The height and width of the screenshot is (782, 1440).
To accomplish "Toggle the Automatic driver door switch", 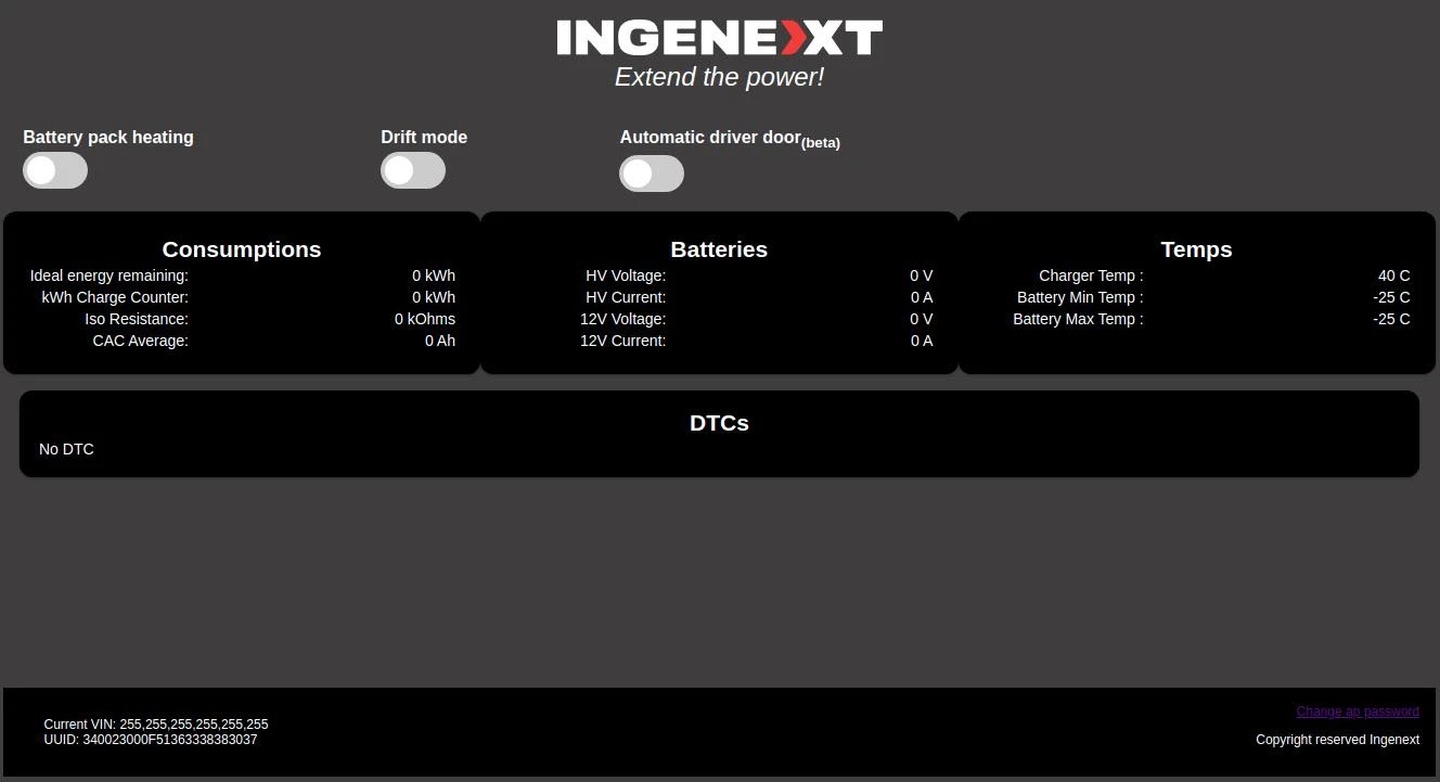I will pos(652,174).
